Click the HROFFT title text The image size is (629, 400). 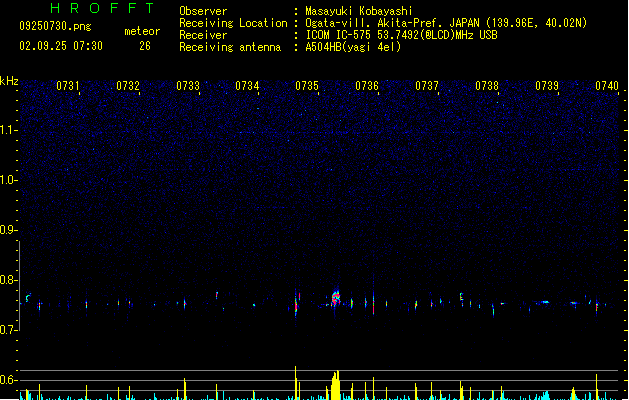(x=102, y=8)
